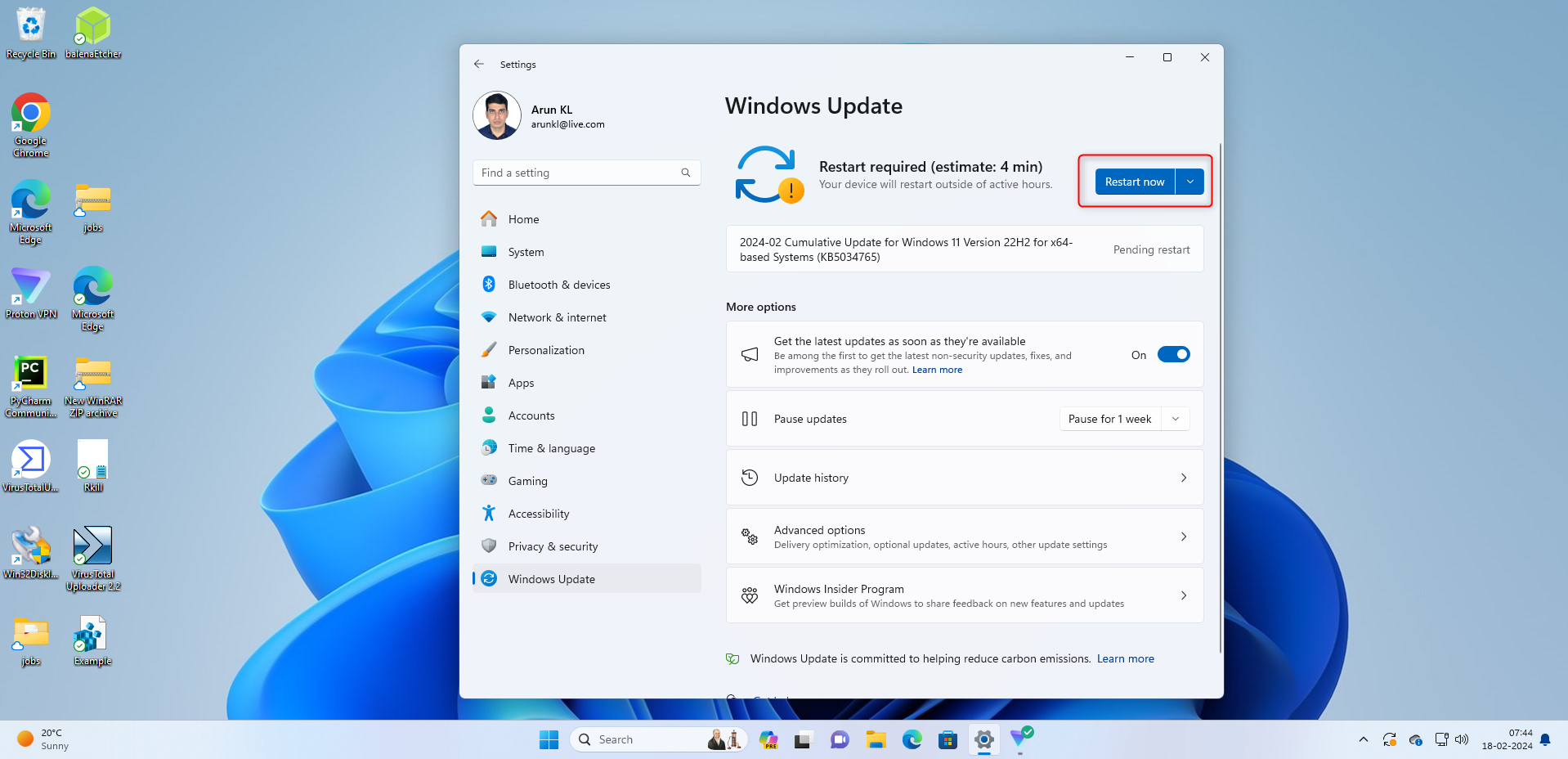Click the On label of latest updates
Screen dimensions: 1568x759
click(1139, 355)
